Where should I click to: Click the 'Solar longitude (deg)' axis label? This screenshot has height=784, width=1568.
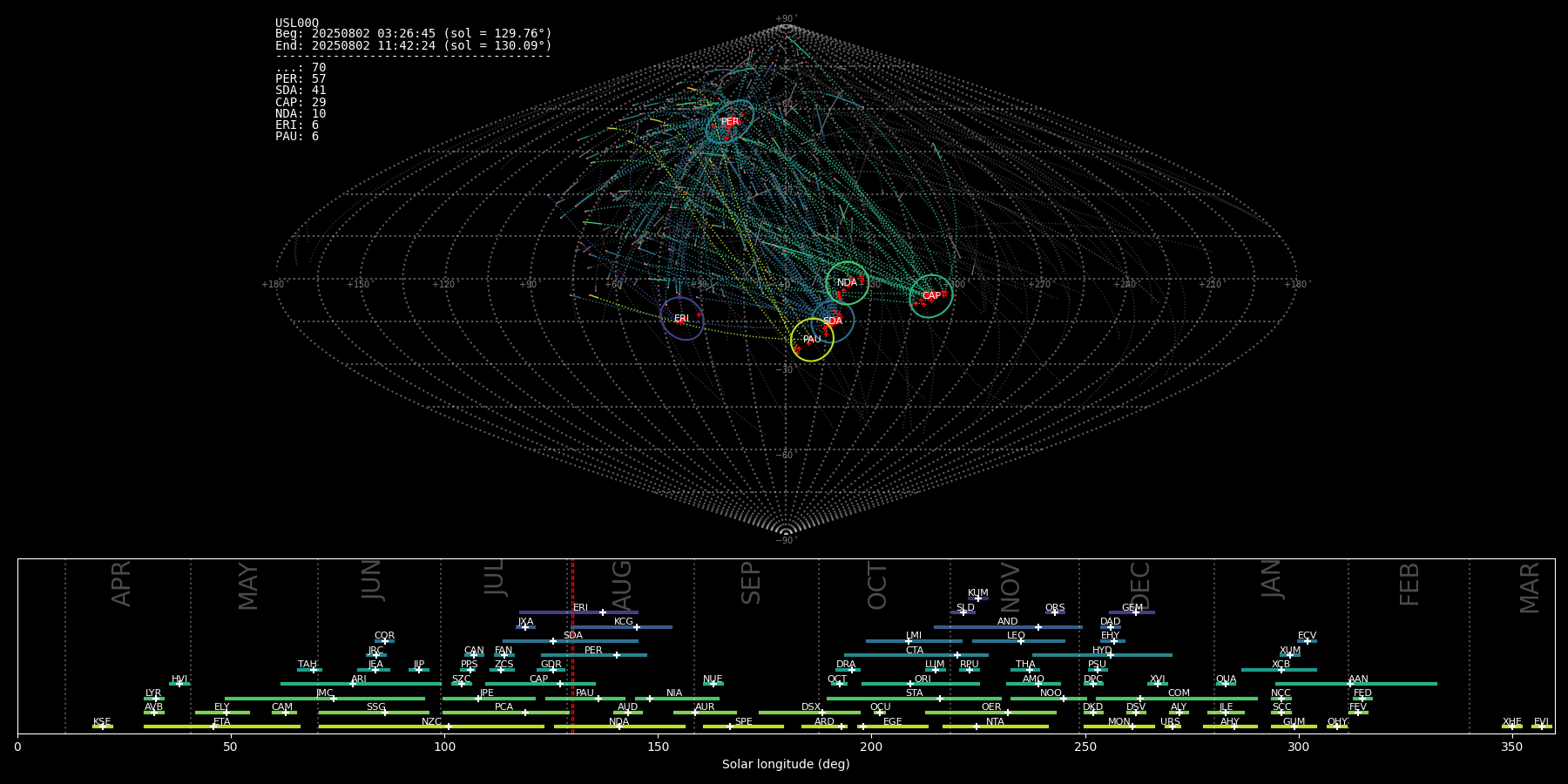click(x=786, y=764)
